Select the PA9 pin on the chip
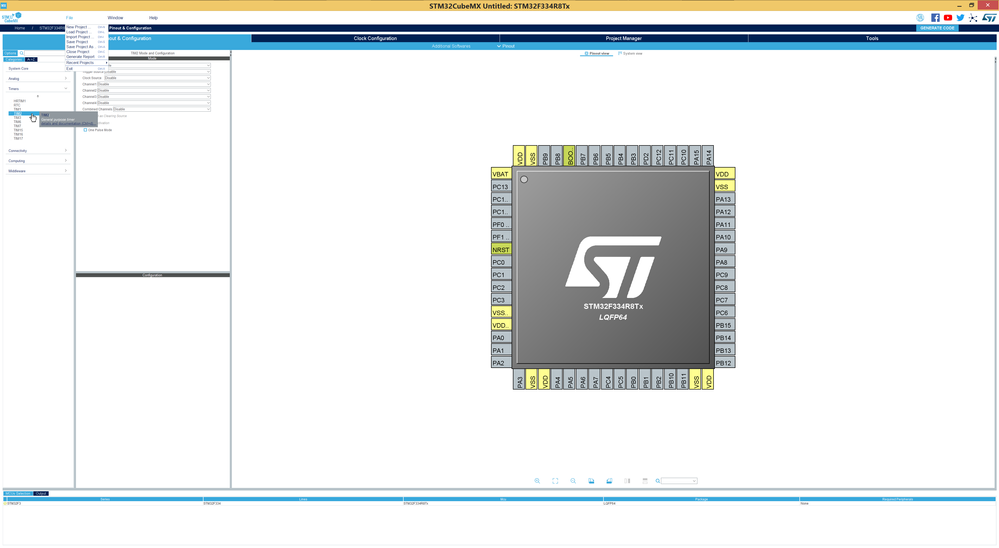 724,250
